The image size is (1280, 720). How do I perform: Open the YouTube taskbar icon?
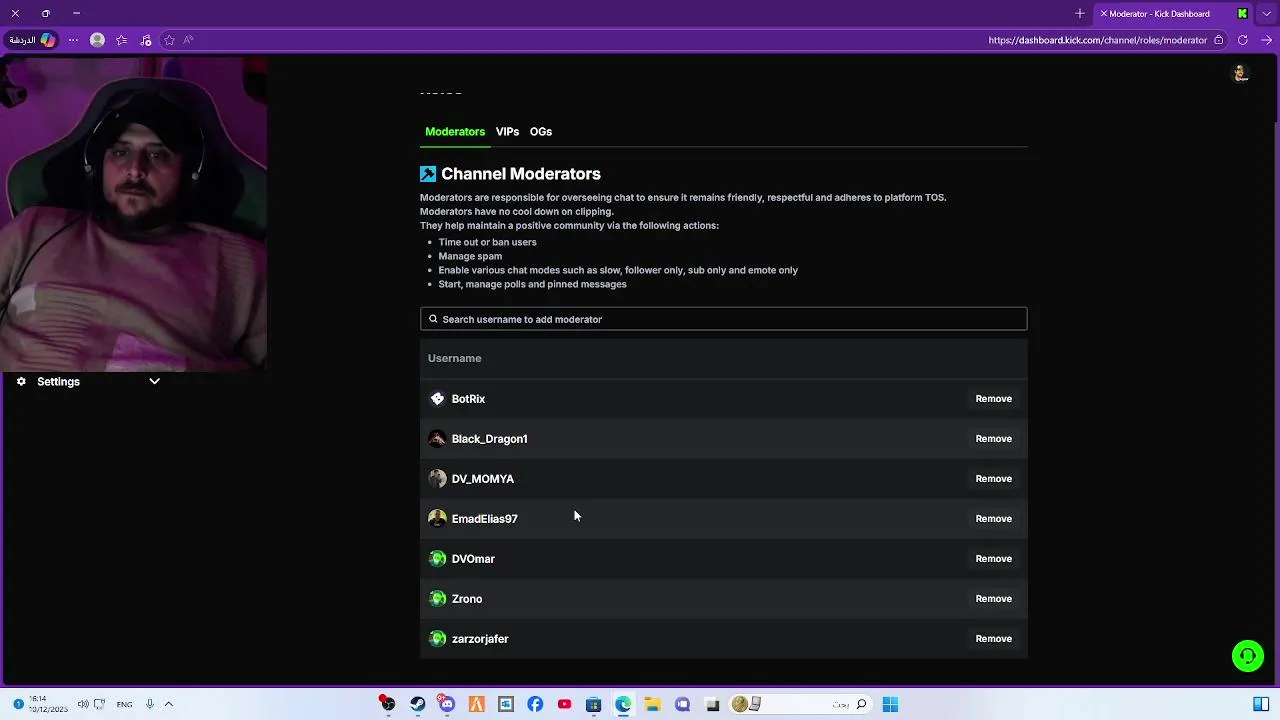pos(564,704)
